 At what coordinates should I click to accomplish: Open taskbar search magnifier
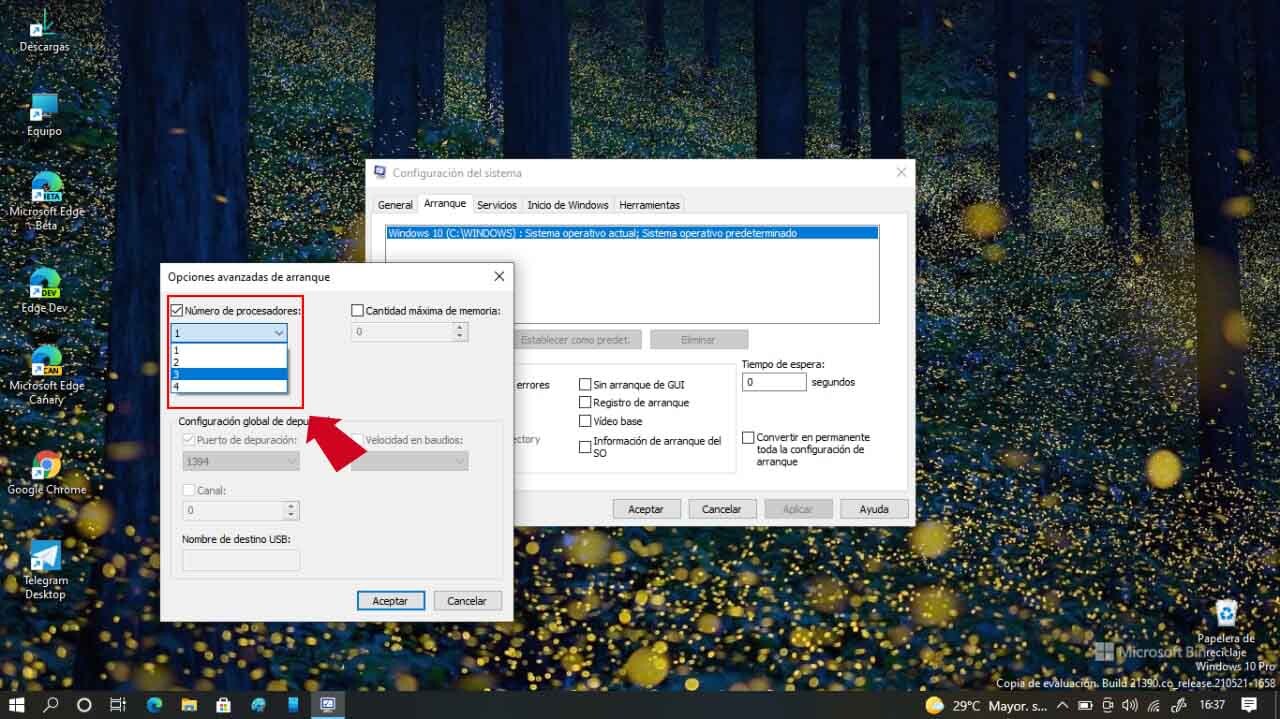(x=51, y=705)
